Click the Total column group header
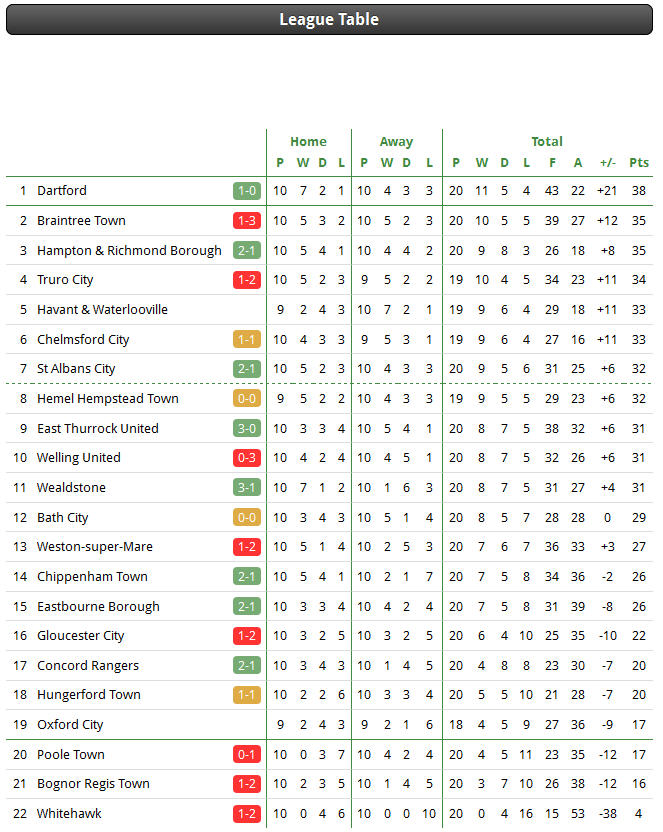This screenshot has width=663, height=832. point(547,142)
